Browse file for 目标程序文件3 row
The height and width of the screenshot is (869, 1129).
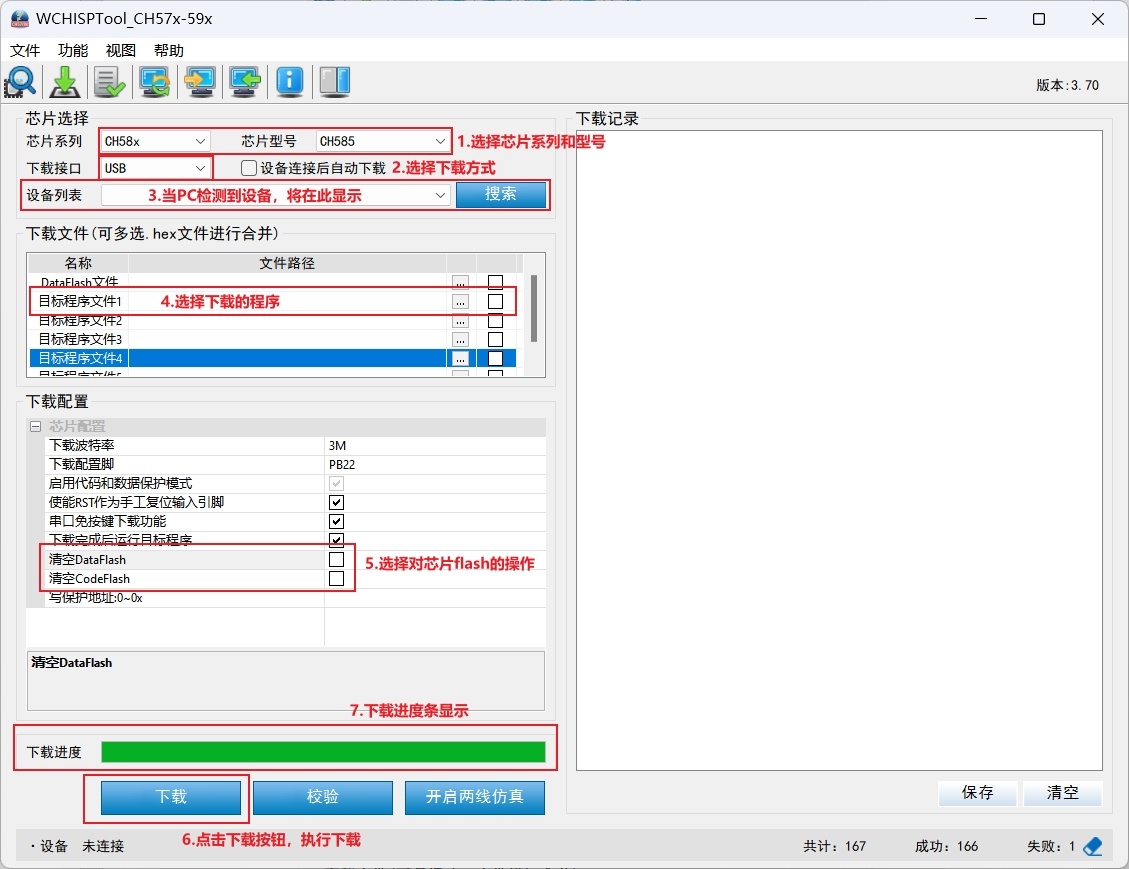tap(460, 339)
